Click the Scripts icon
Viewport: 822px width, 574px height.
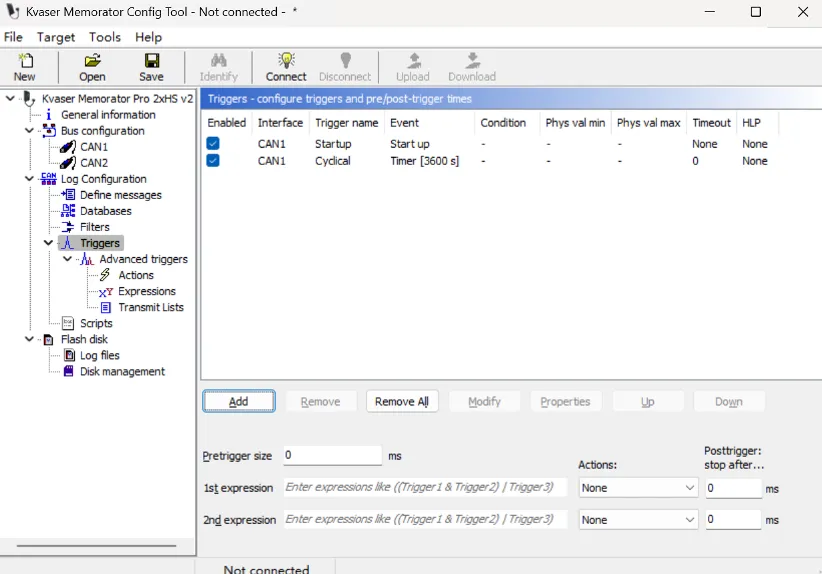68,323
